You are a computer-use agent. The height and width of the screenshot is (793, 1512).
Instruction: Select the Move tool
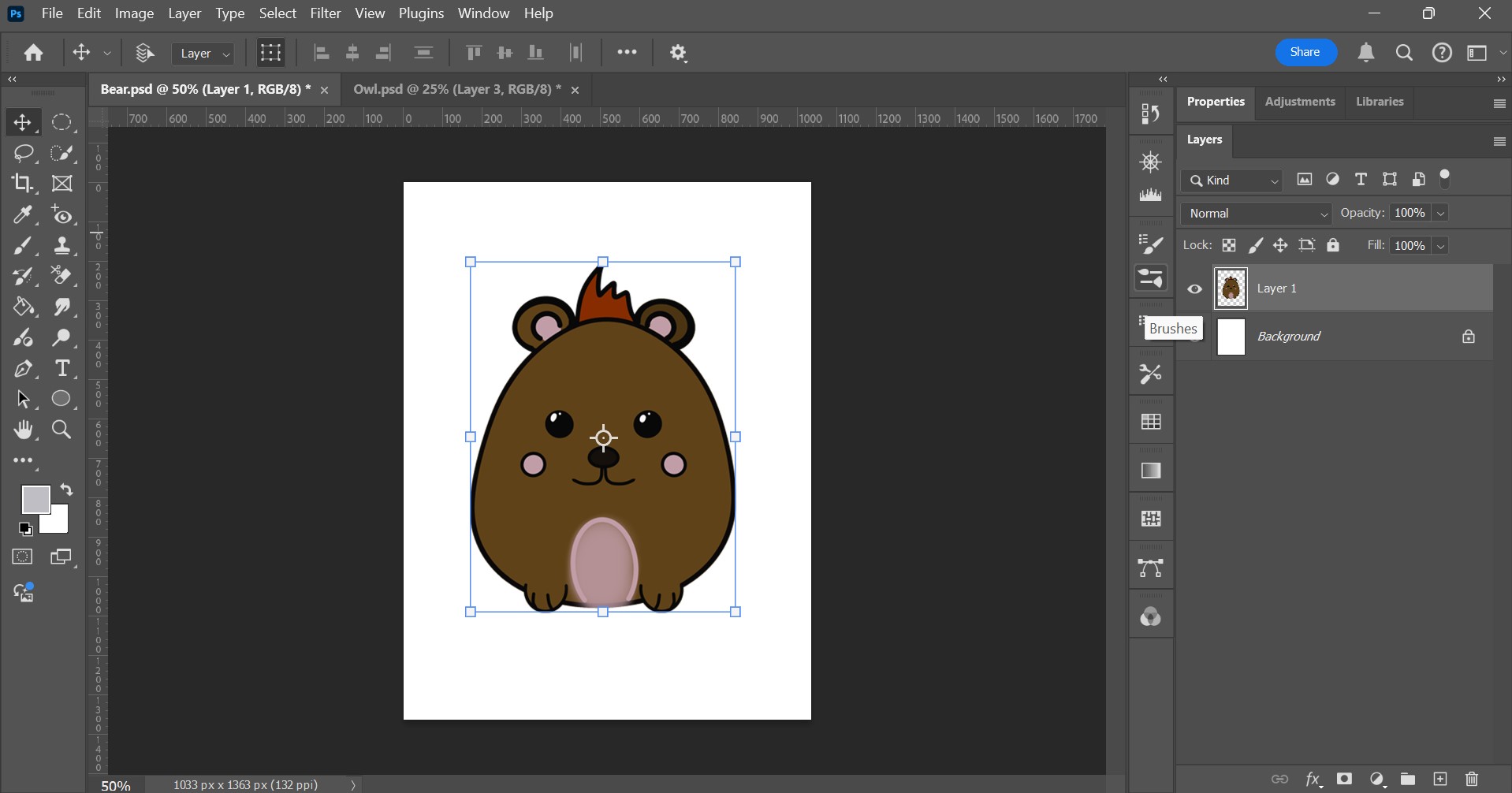click(22, 122)
